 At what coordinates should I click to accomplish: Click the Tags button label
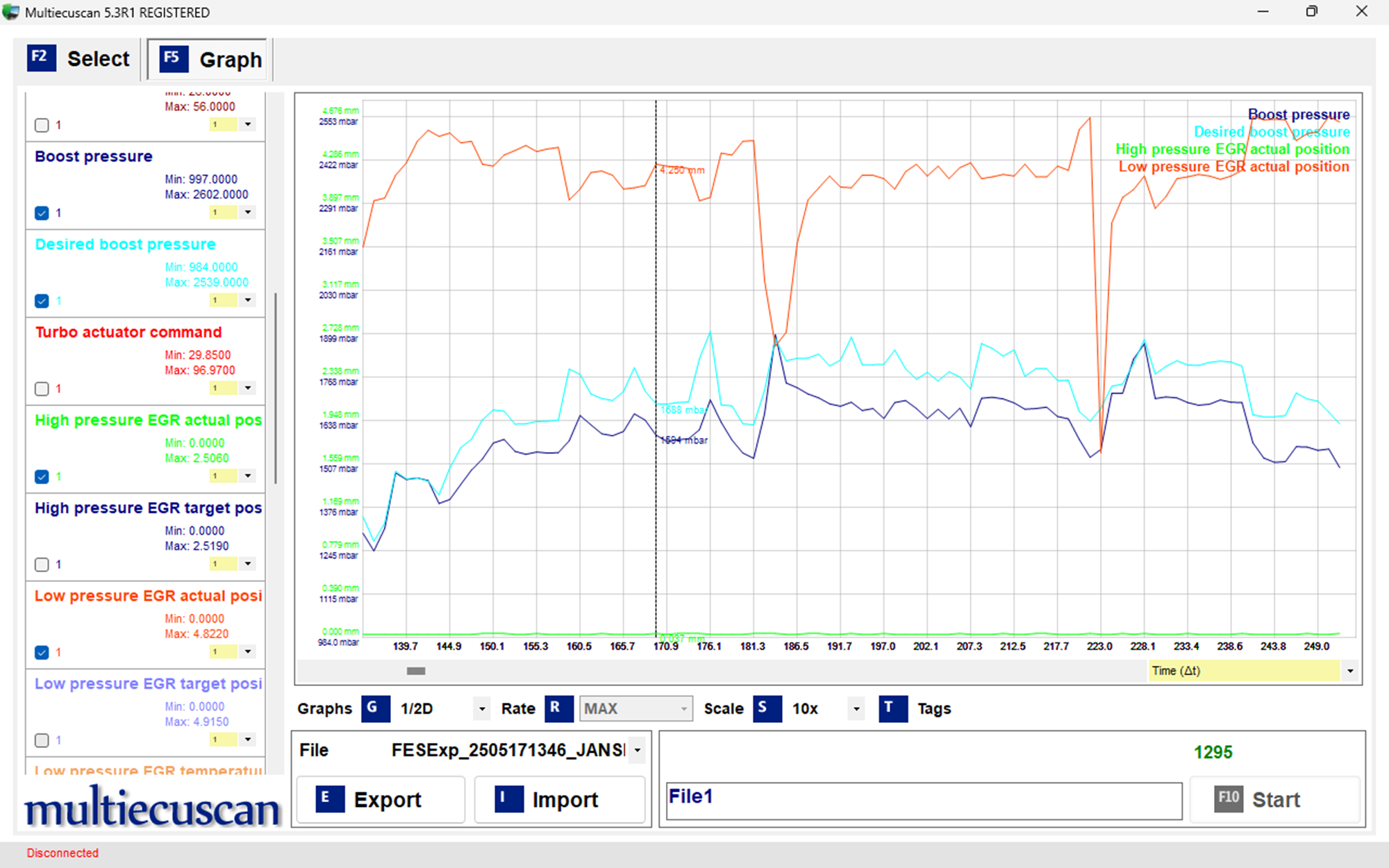pyautogui.click(x=934, y=709)
